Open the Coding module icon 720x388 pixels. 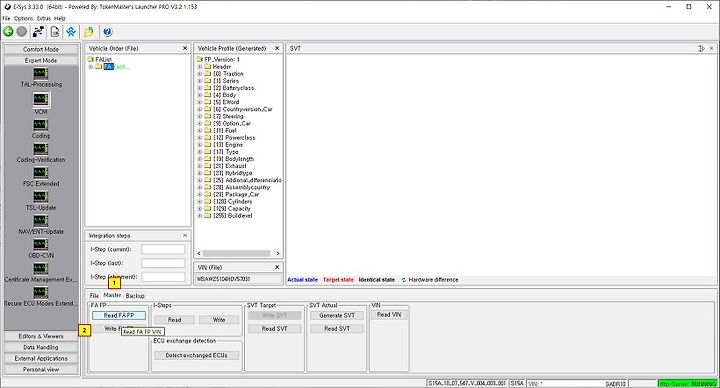click(41, 125)
